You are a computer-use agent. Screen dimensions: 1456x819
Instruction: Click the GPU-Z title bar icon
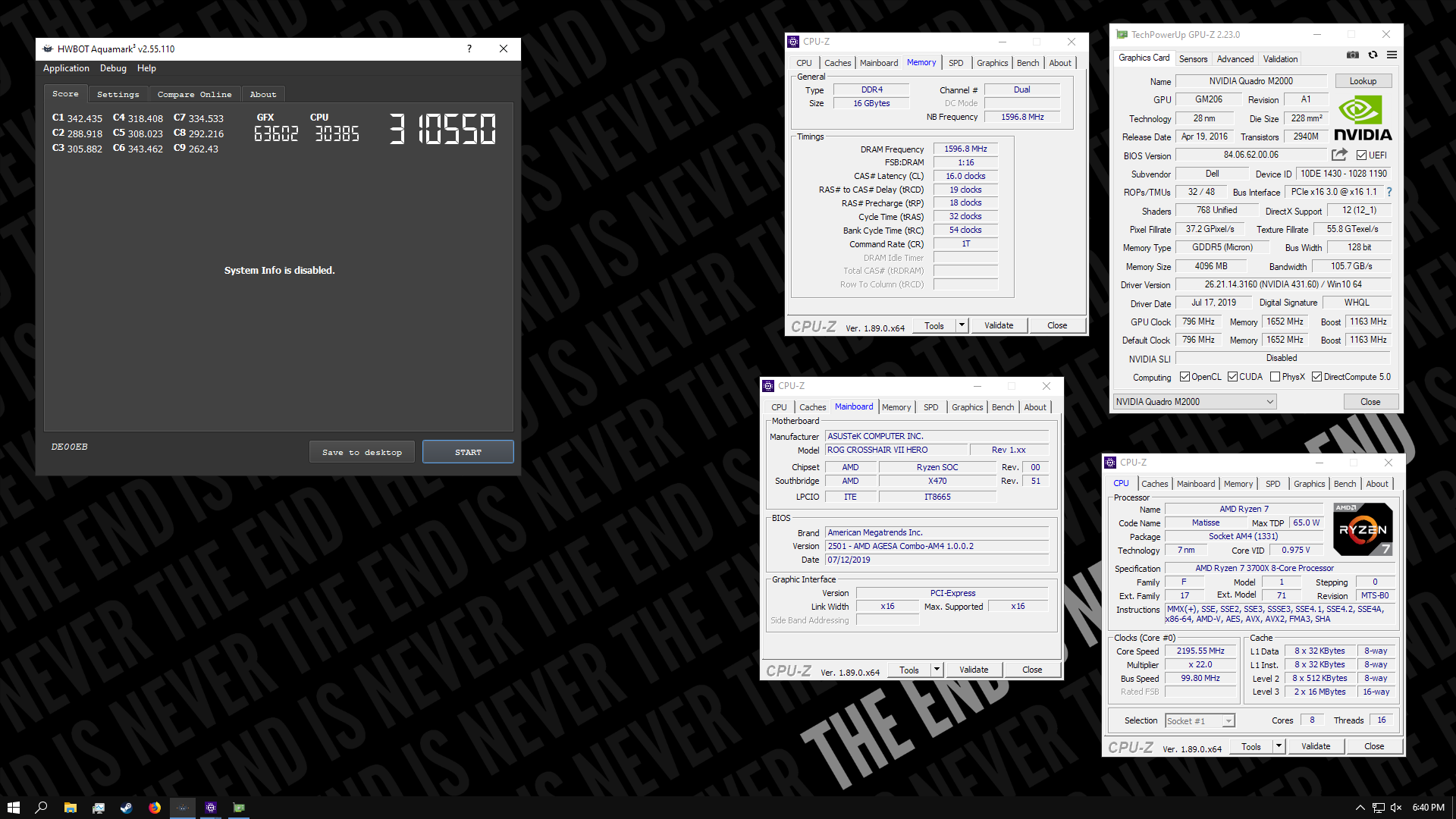(1122, 35)
